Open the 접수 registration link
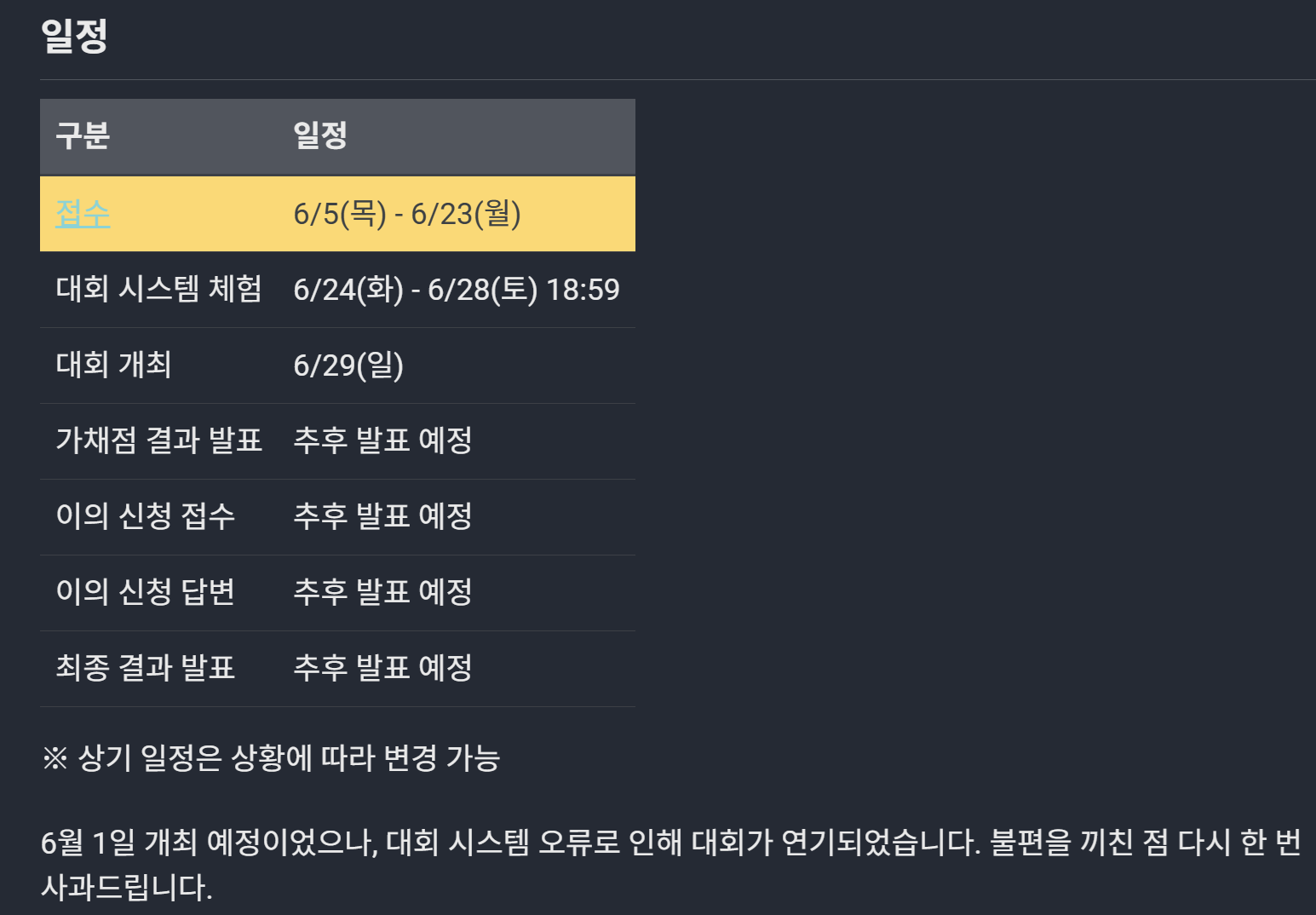The width and height of the screenshot is (1316, 915). (83, 214)
